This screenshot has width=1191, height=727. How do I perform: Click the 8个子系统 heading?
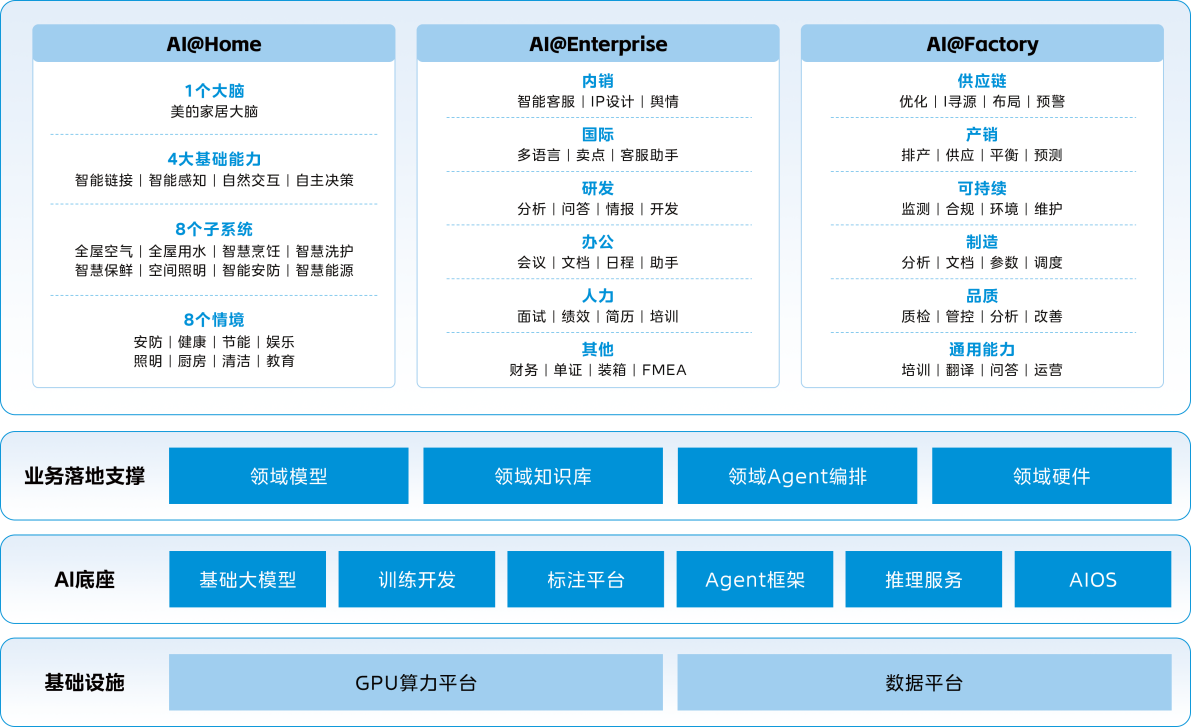(x=214, y=230)
